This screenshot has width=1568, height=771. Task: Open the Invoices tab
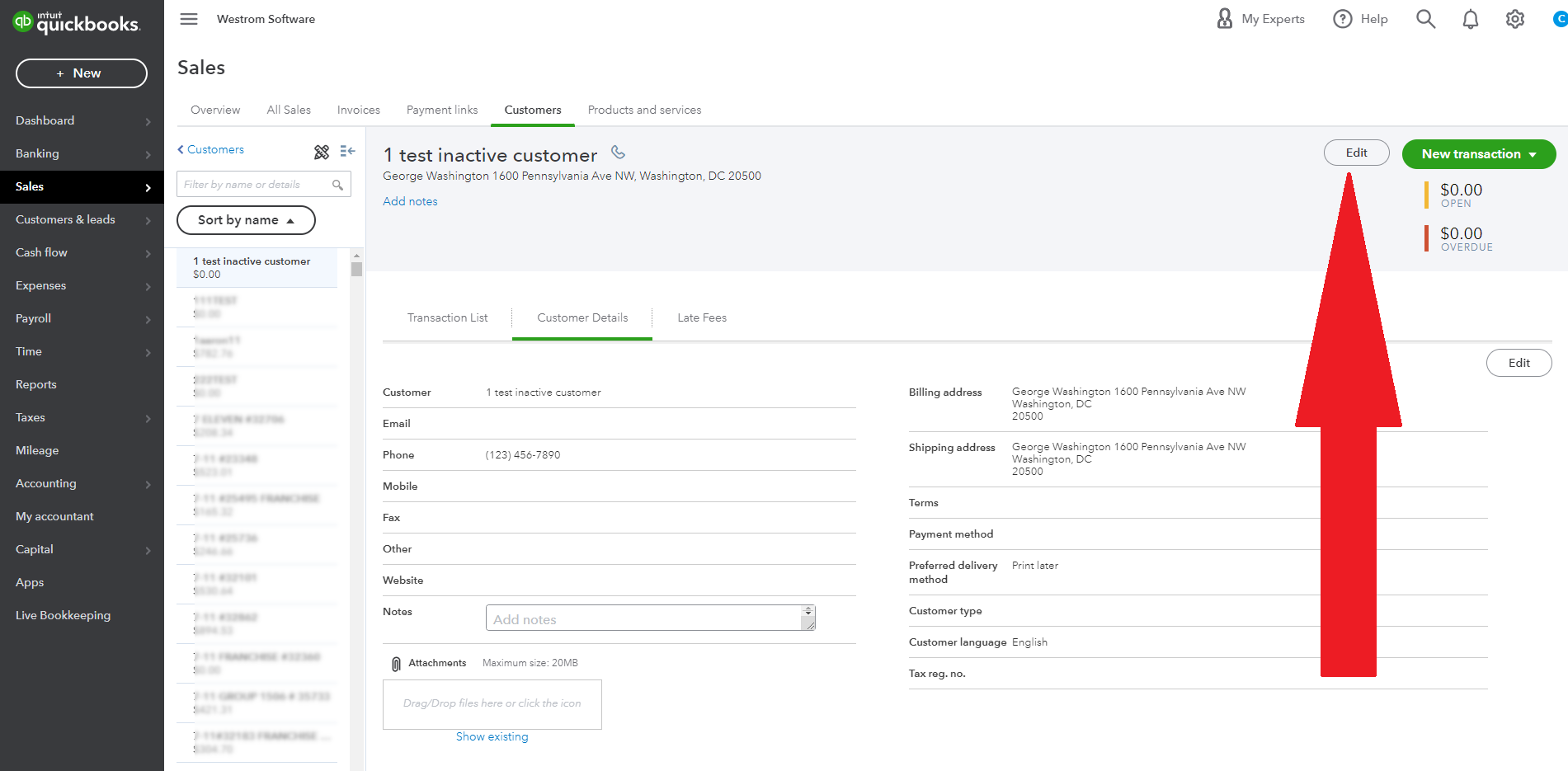pos(359,110)
